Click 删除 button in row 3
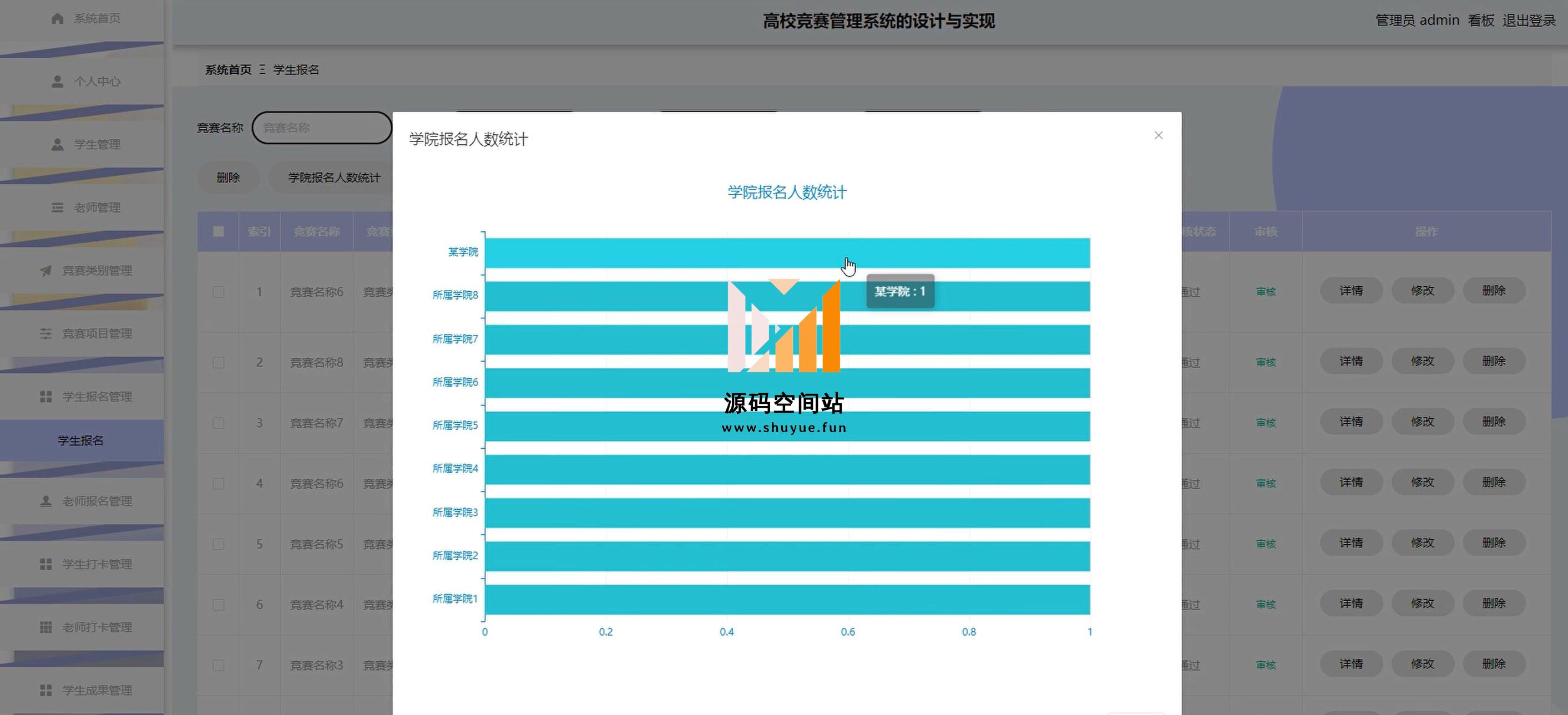1568x715 pixels. tap(1494, 422)
